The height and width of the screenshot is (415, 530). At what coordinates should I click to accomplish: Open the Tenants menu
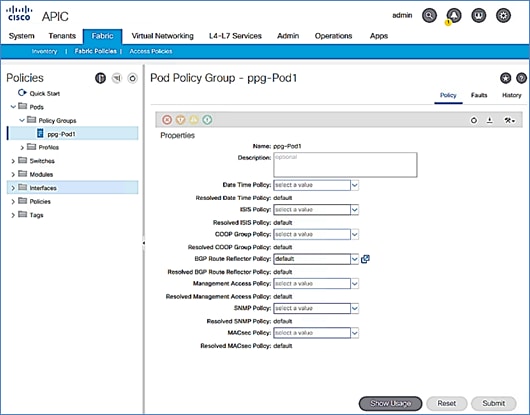point(62,36)
